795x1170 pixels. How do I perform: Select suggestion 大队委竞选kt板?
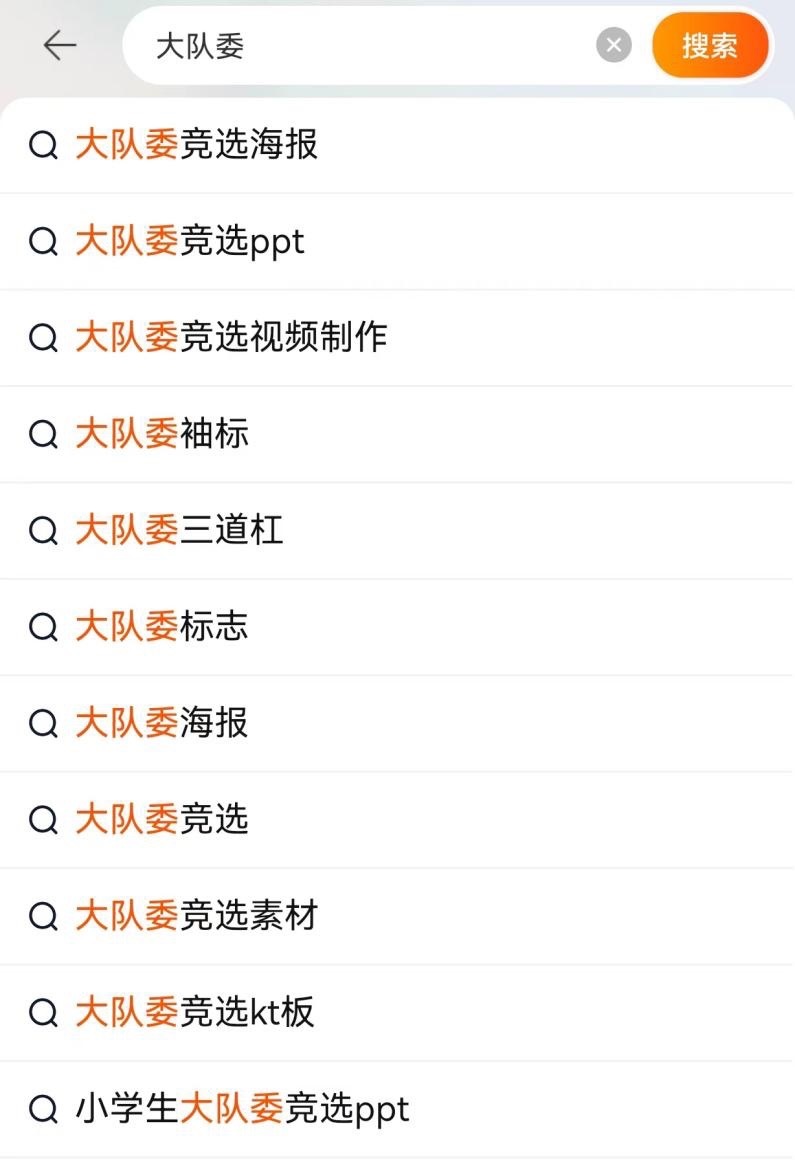[x=195, y=1012]
